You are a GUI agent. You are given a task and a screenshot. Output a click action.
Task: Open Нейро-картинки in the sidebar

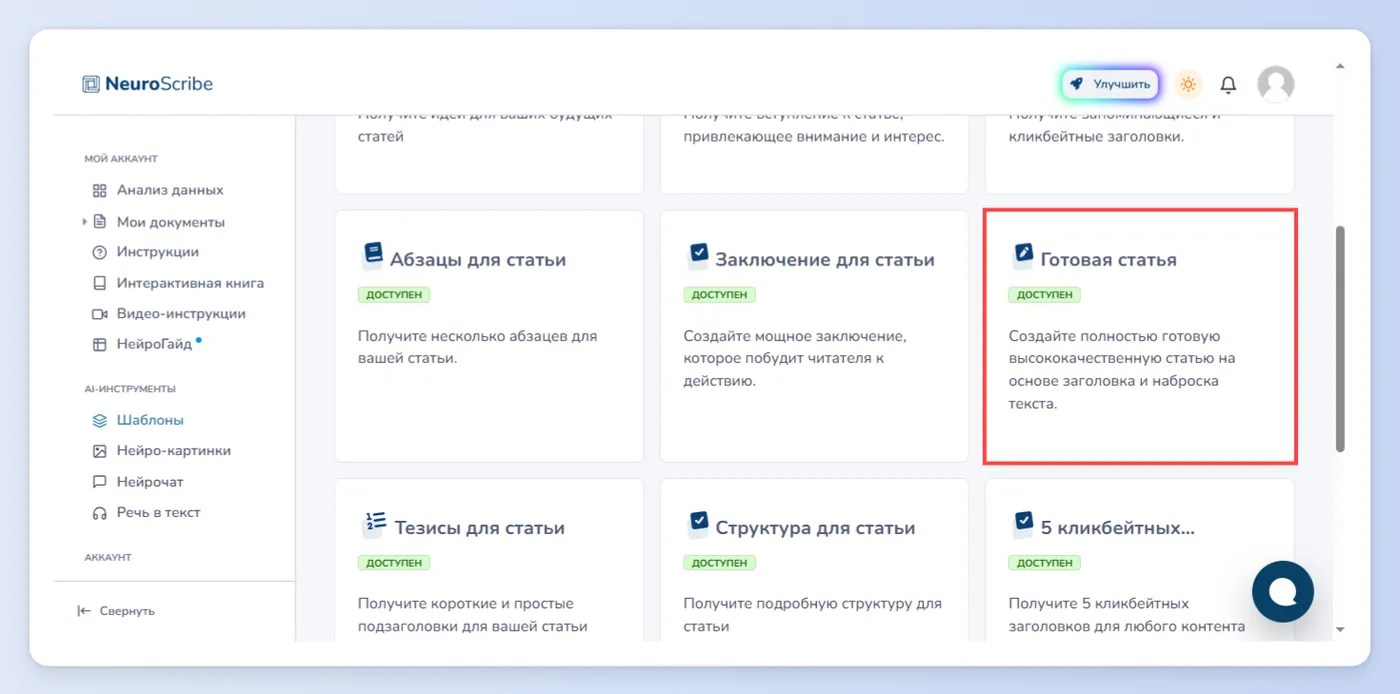[x=173, y=450]
